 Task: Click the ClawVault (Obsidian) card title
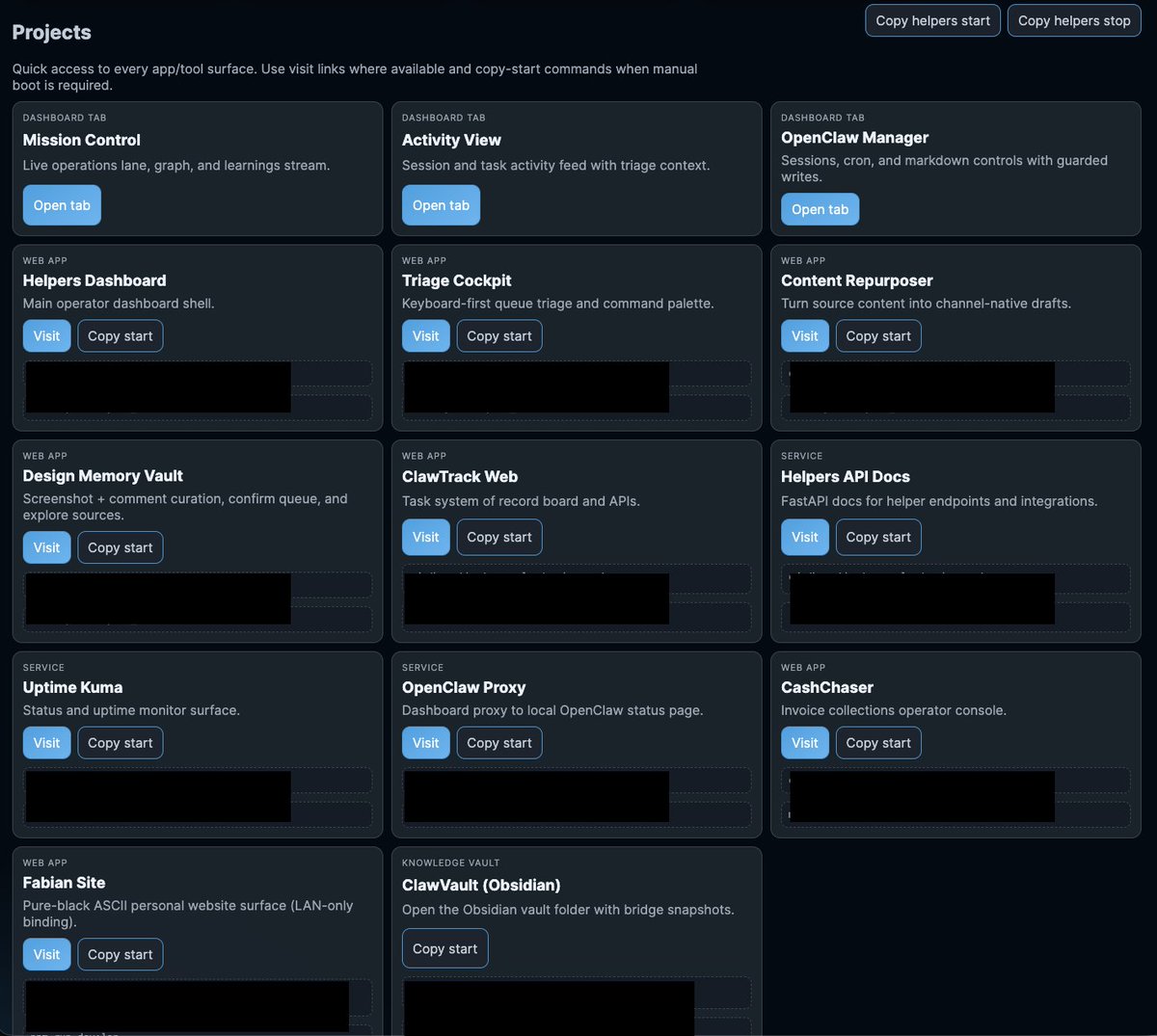click(481, 885)
